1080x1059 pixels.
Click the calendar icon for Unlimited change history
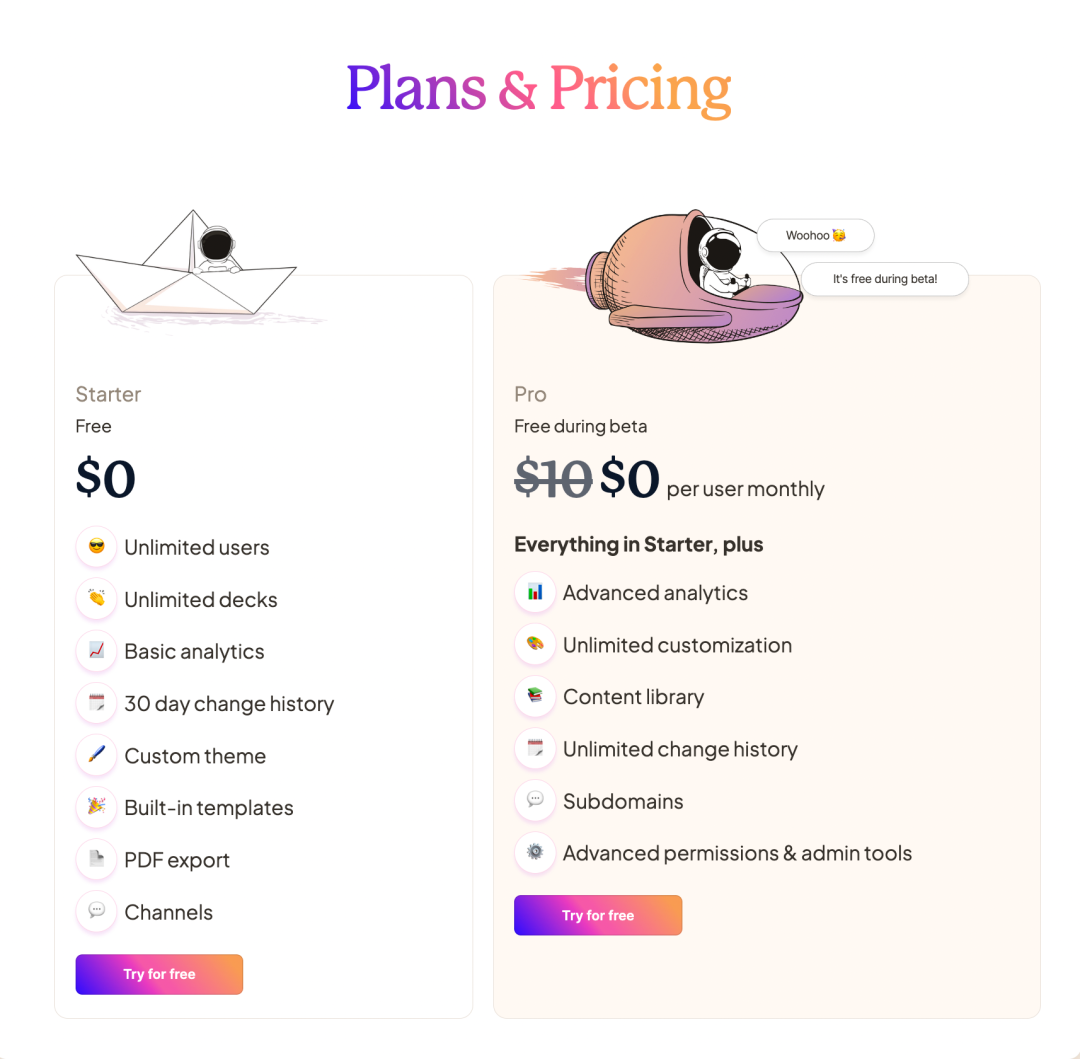tap(535, 748)
